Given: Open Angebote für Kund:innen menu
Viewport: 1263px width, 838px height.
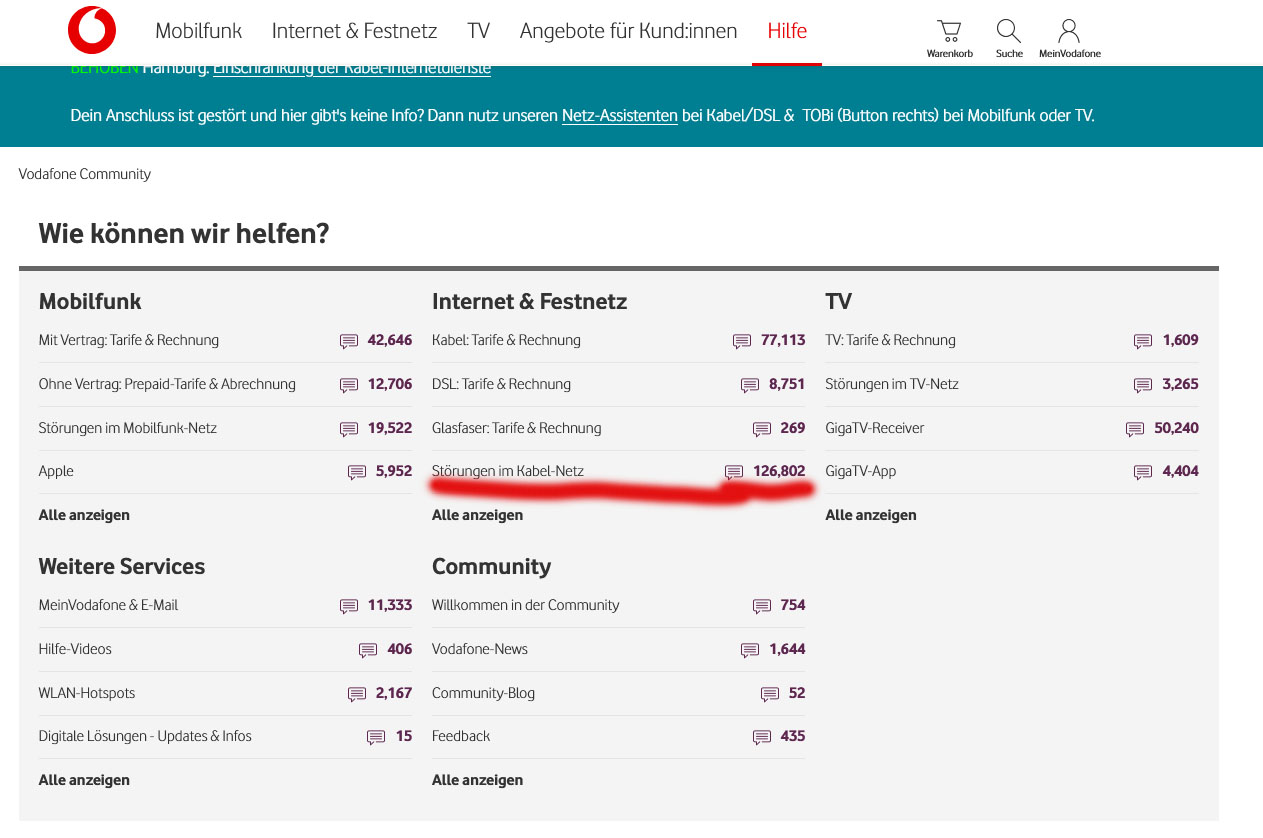Looking at the screenshot, I should 628,31.
